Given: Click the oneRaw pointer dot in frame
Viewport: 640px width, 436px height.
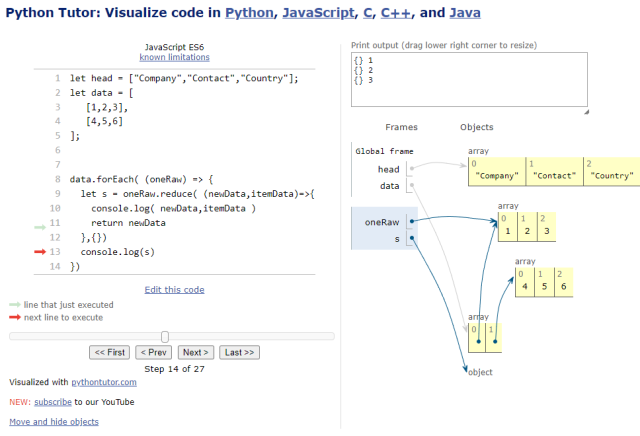Looking at the screenshot, I should point(412,221).
